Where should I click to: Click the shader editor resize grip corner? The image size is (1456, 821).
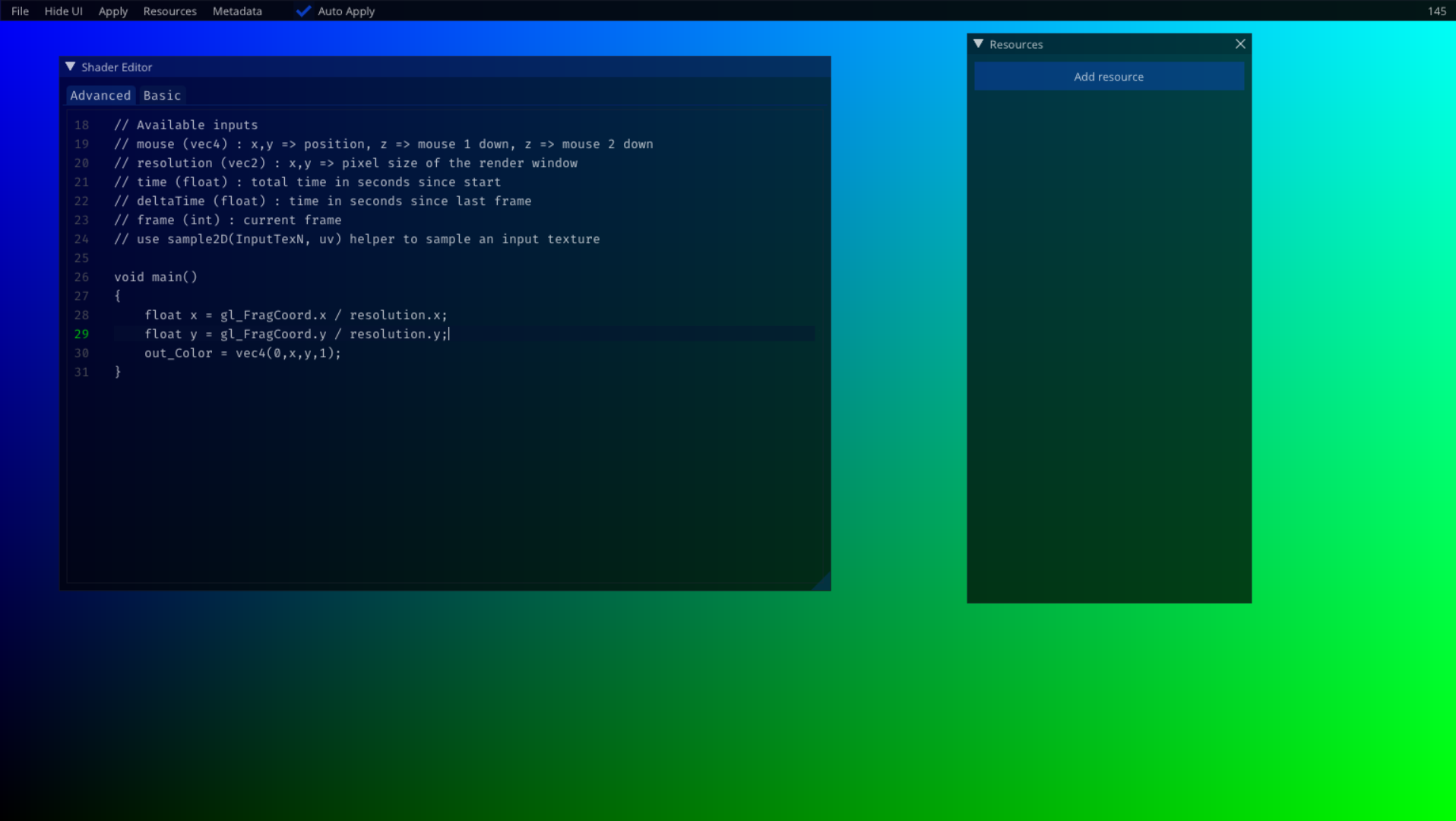tap(823, 583)
